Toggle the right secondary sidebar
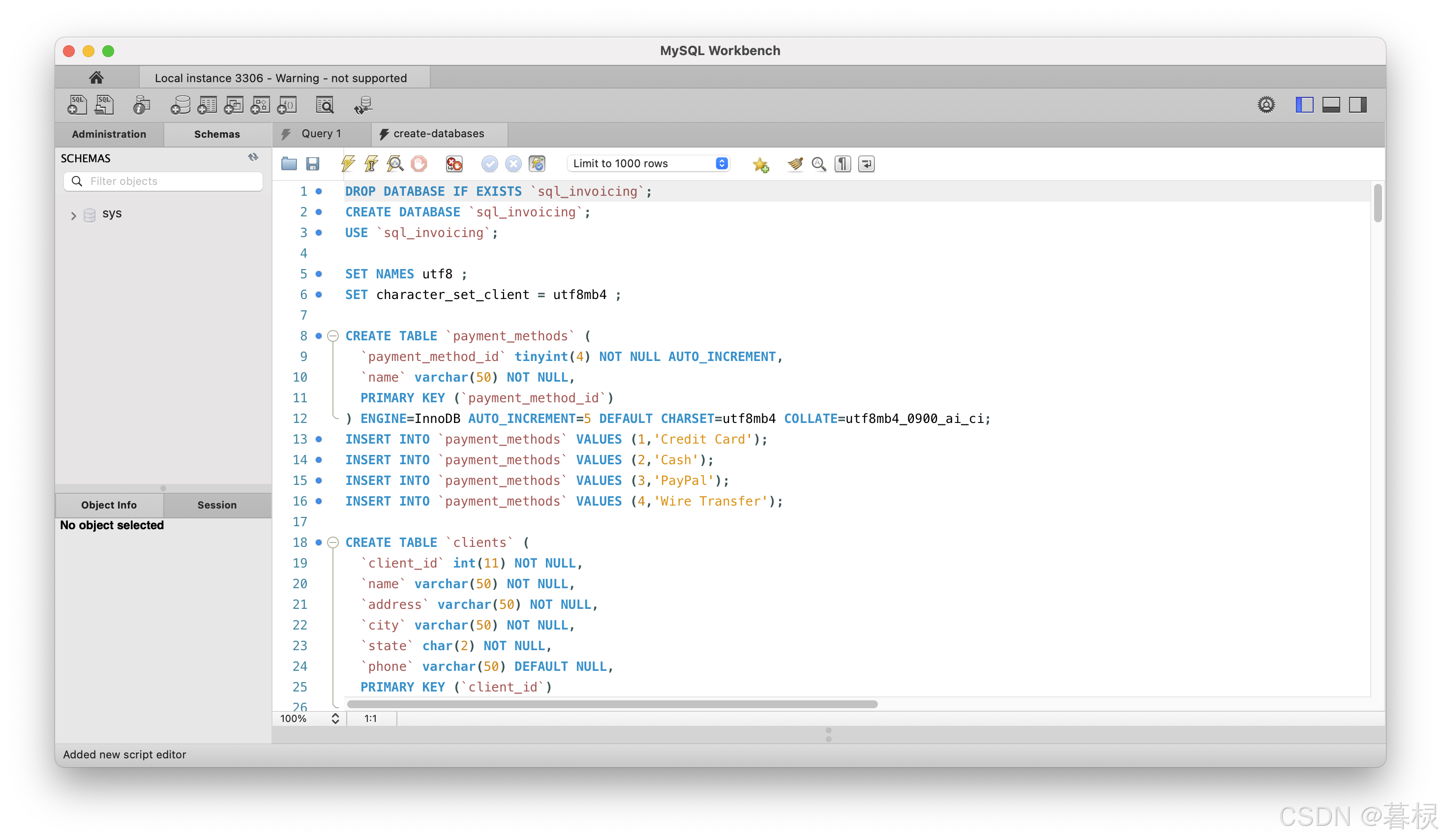Image resolution: width=1441 pixels, height=840 pixels. tap(1357, 105)
